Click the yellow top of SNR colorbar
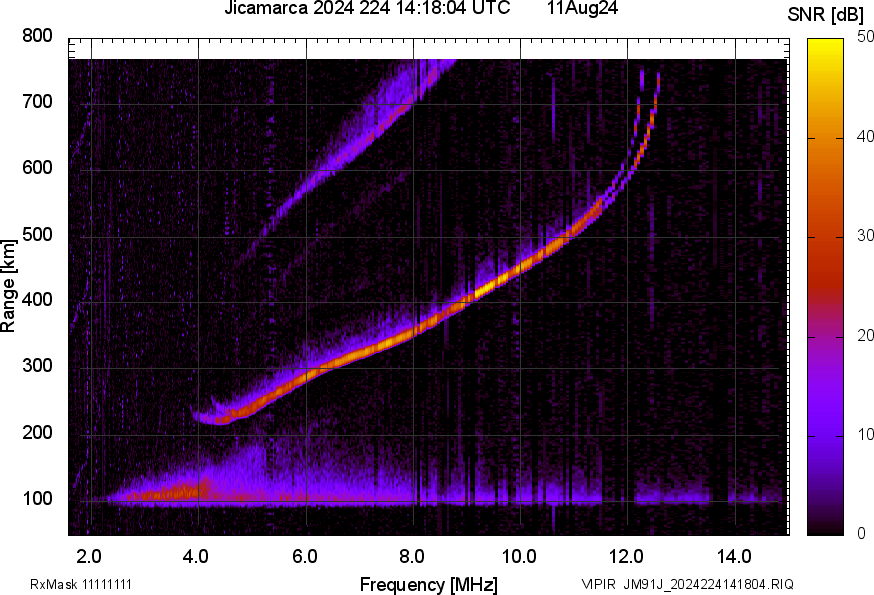 [x=826, y=45]
